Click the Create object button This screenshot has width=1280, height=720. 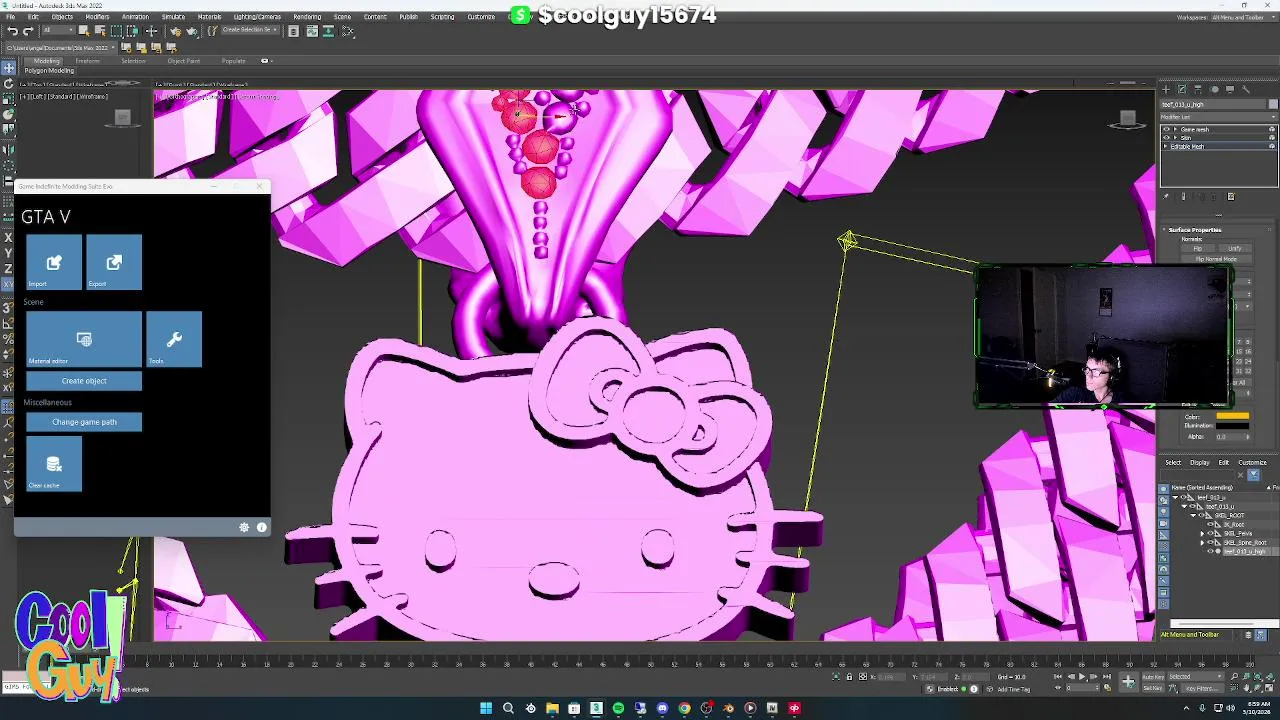click(84, 381)
